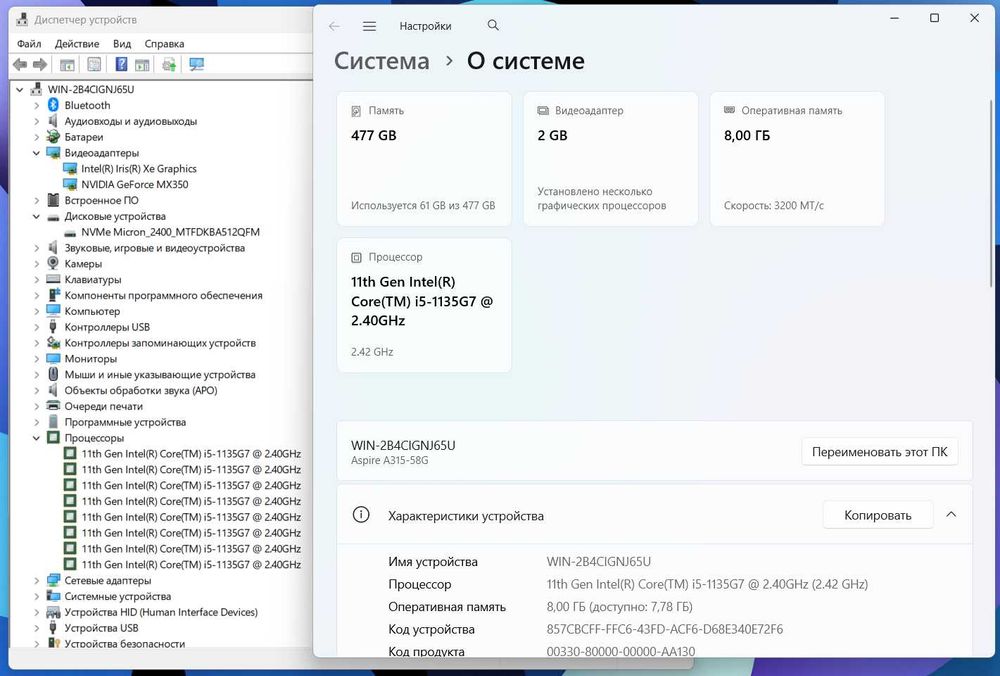Click the Back arrow in Device Manager toolbar

tap(20, 64)
